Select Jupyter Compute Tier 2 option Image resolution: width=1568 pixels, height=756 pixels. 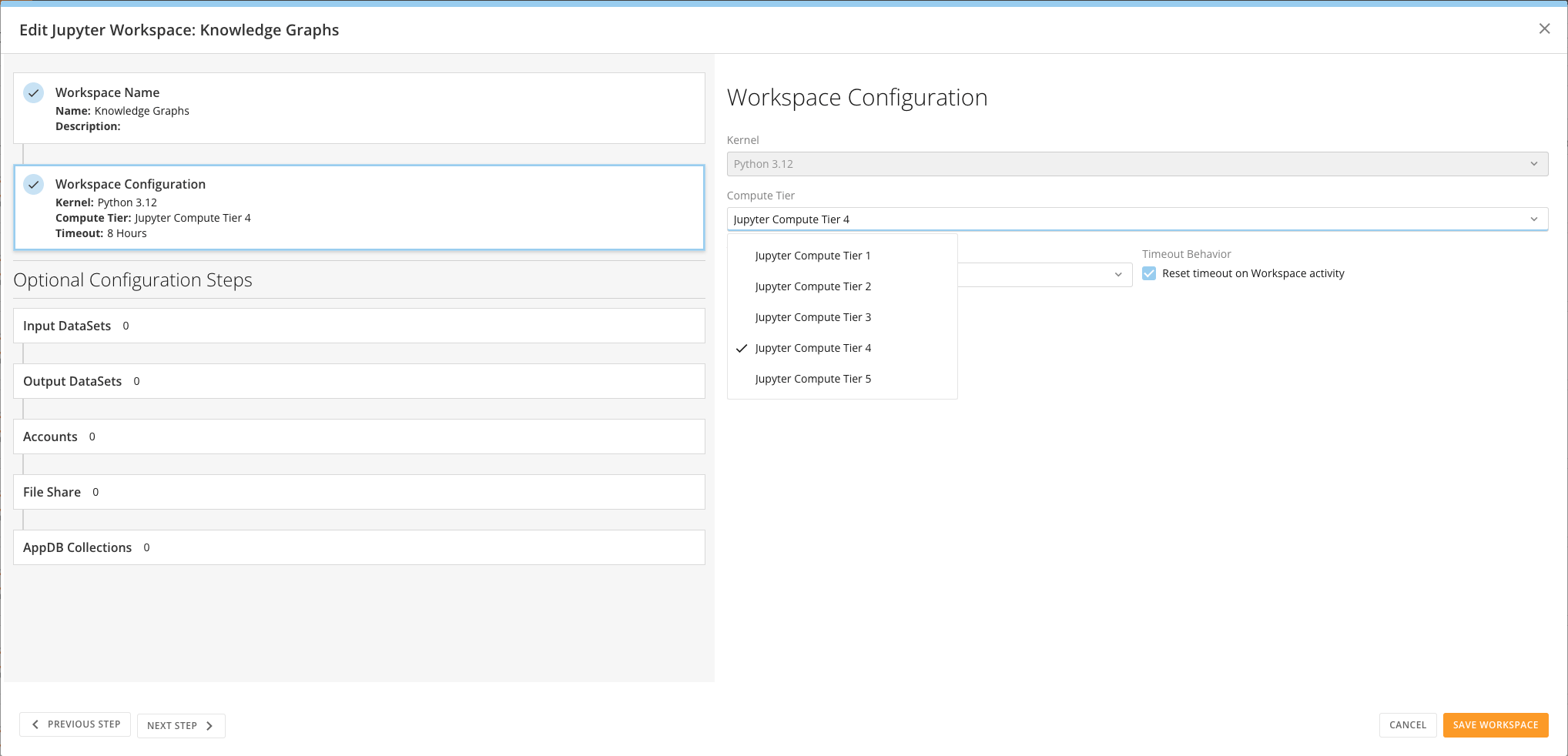coord(842,286)
